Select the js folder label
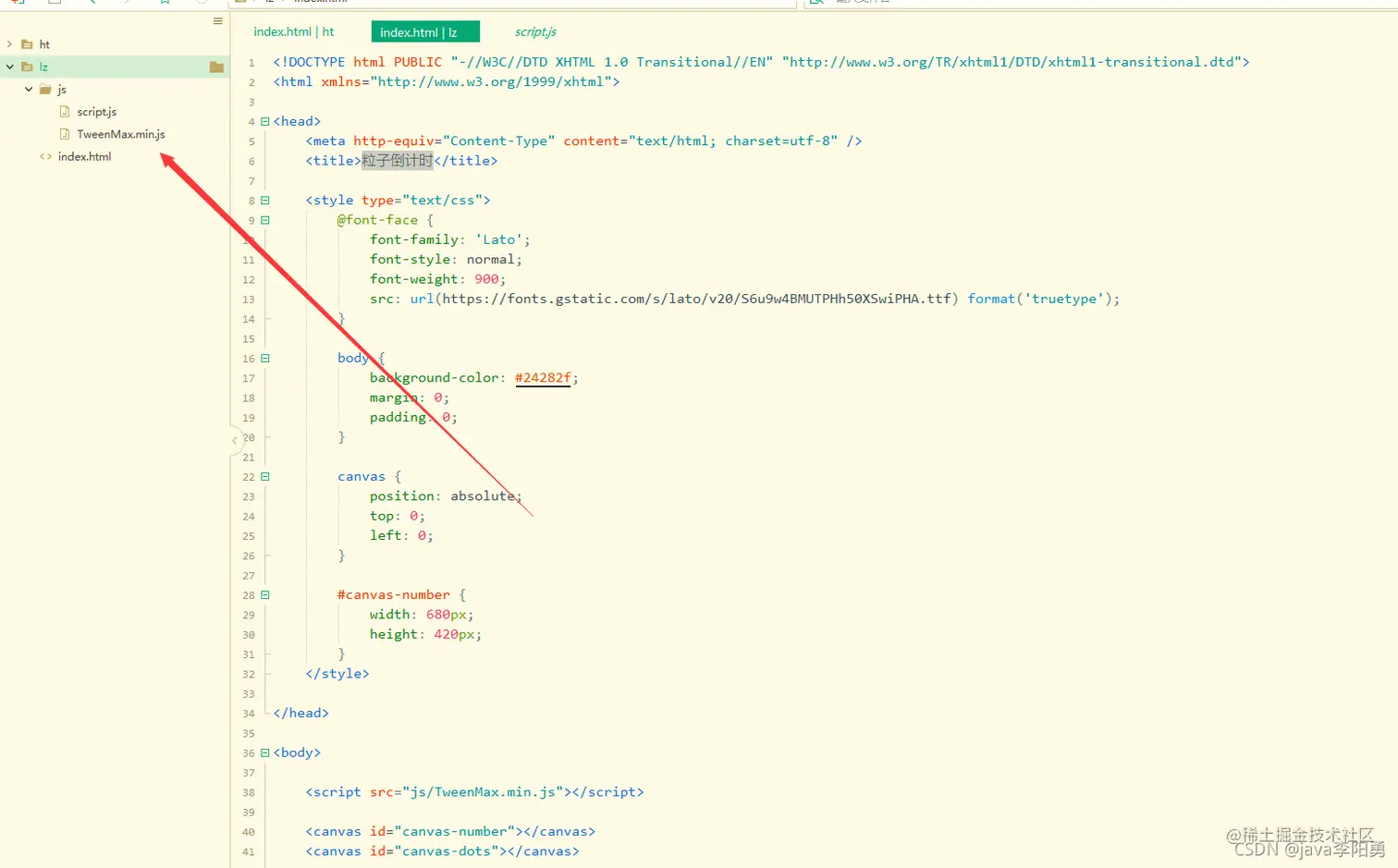The height and width of the screenshot is (868, 1398). (62, 90)
